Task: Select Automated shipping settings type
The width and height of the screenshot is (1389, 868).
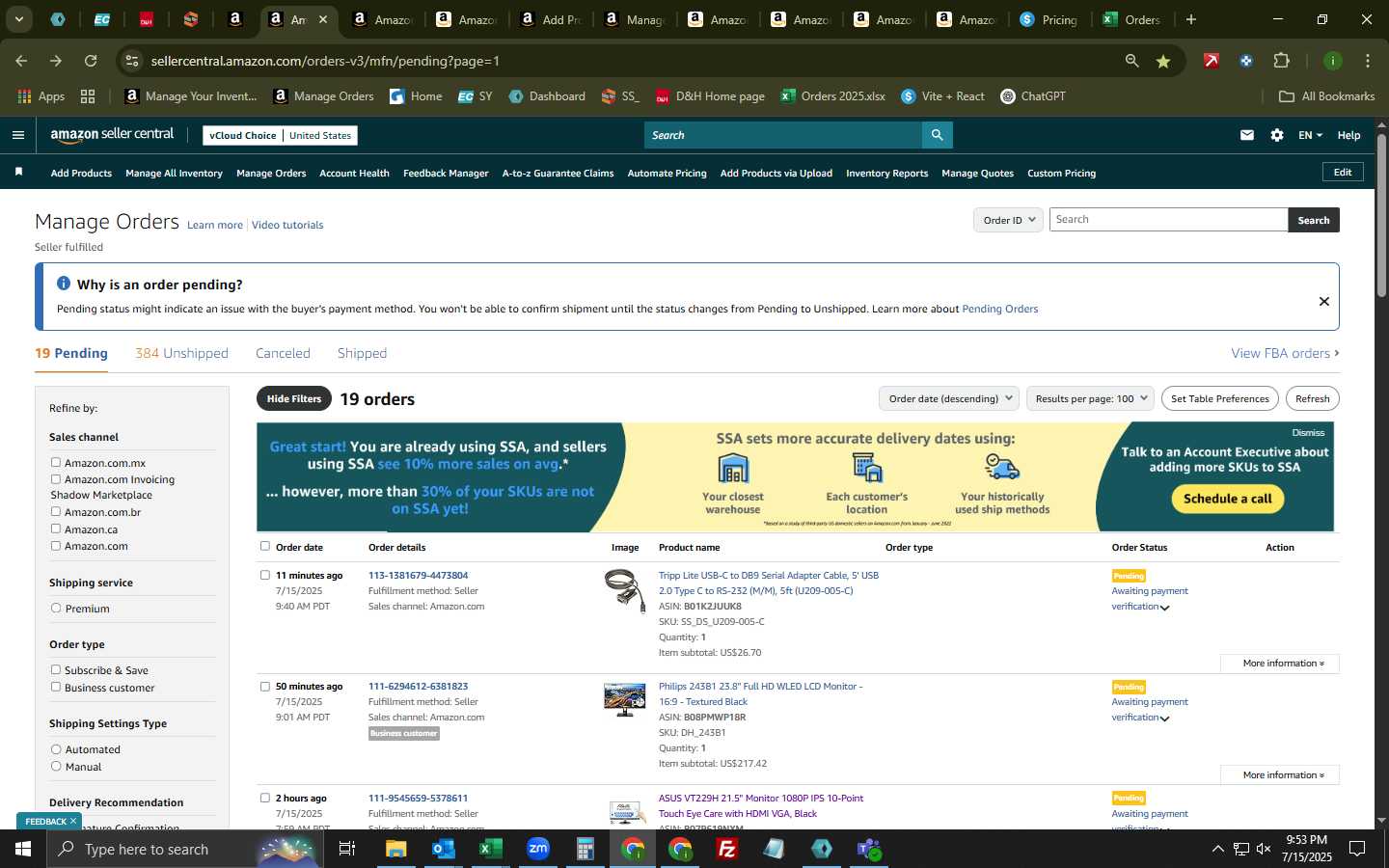Action: [56, 749]
